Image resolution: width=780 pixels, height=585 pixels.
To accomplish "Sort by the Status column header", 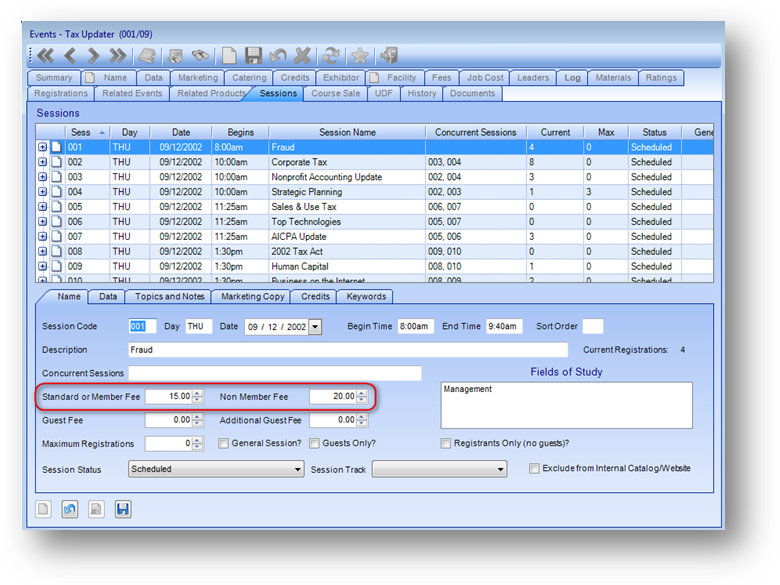I will tap(654, 132).
